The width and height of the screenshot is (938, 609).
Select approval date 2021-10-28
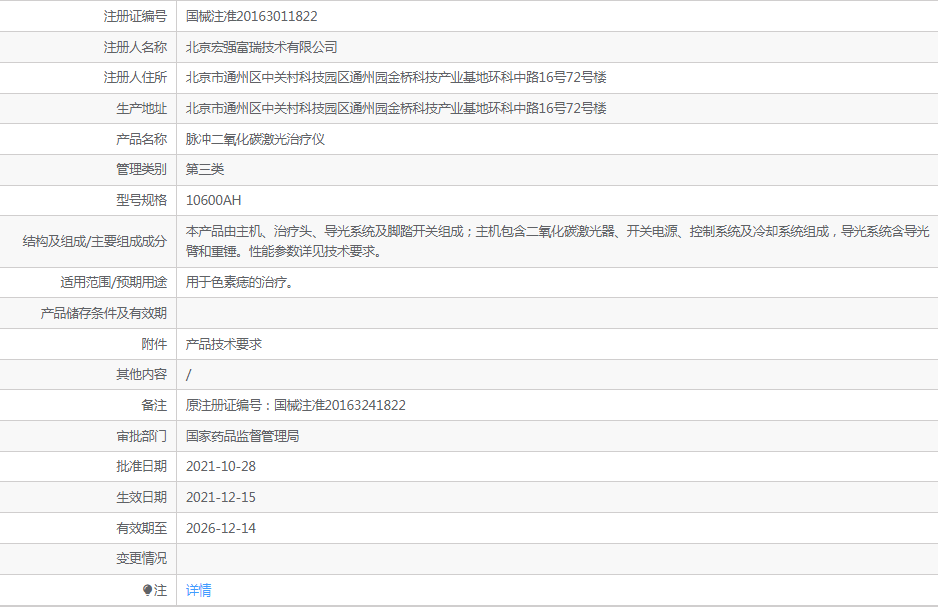[221, 466]
